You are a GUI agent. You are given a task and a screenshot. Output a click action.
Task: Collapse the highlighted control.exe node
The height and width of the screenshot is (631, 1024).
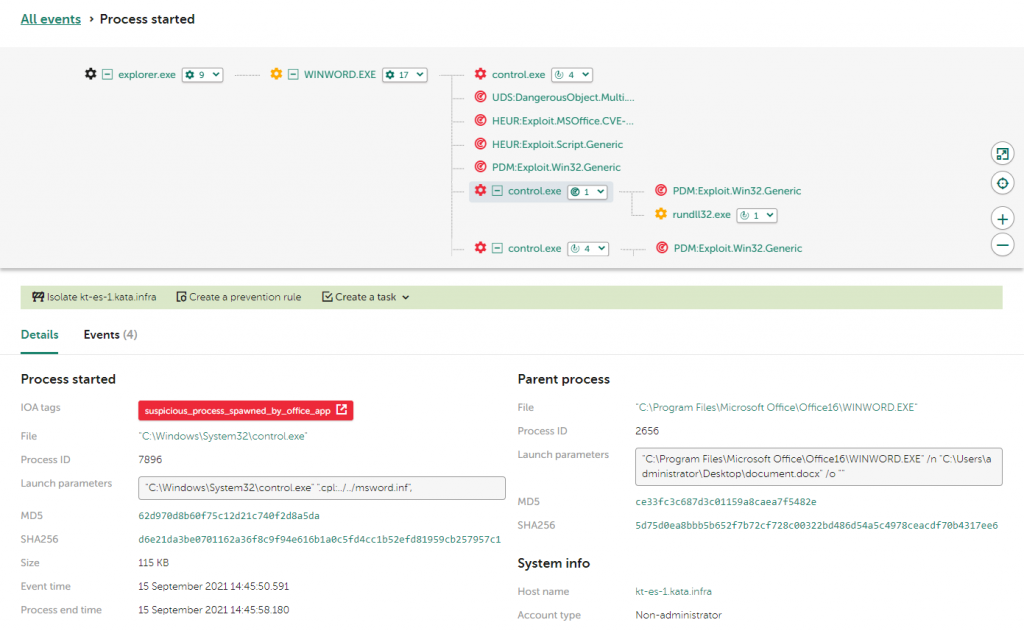tap(497, 191)
